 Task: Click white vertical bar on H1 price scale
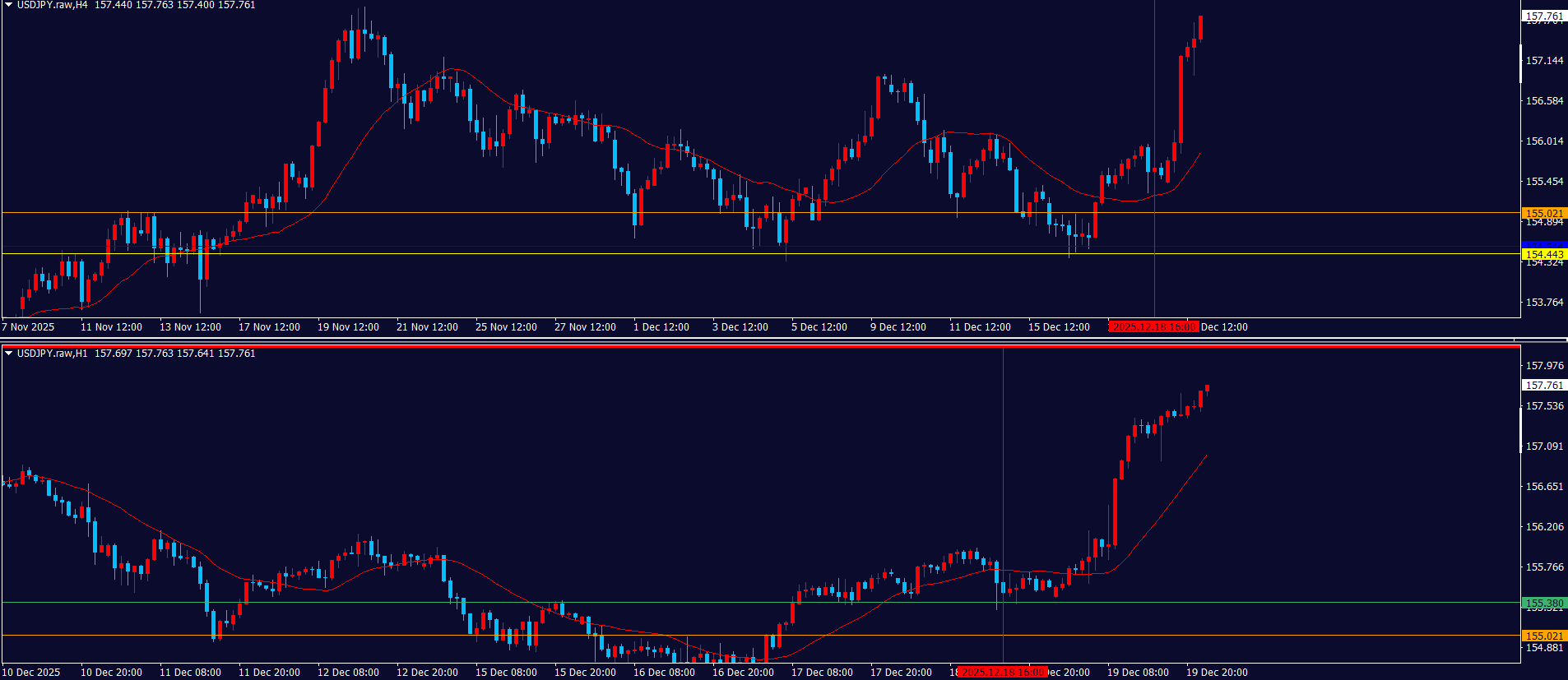(x=1520, y=429)
